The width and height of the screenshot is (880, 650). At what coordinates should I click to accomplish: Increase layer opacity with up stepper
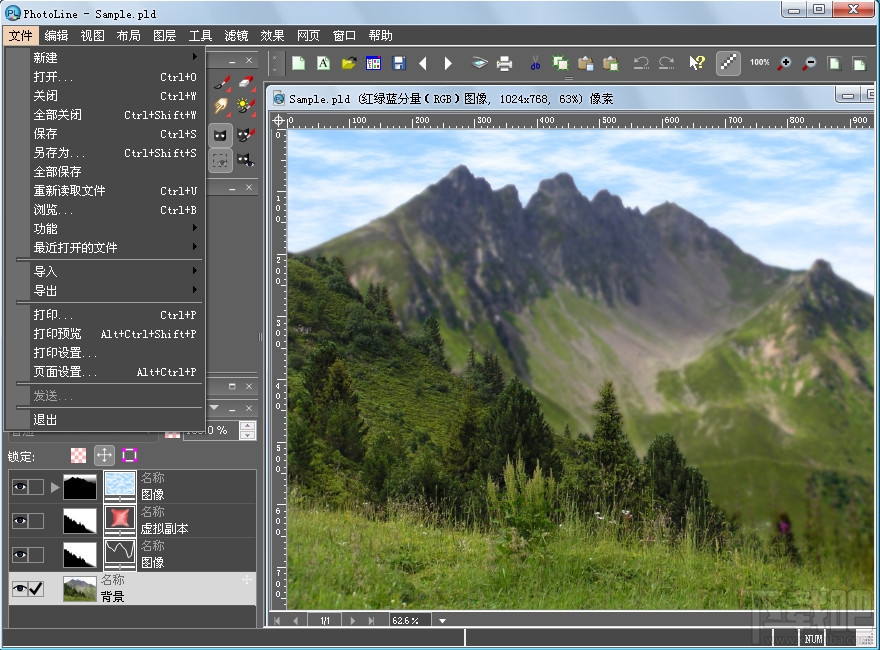coord(248,426)
